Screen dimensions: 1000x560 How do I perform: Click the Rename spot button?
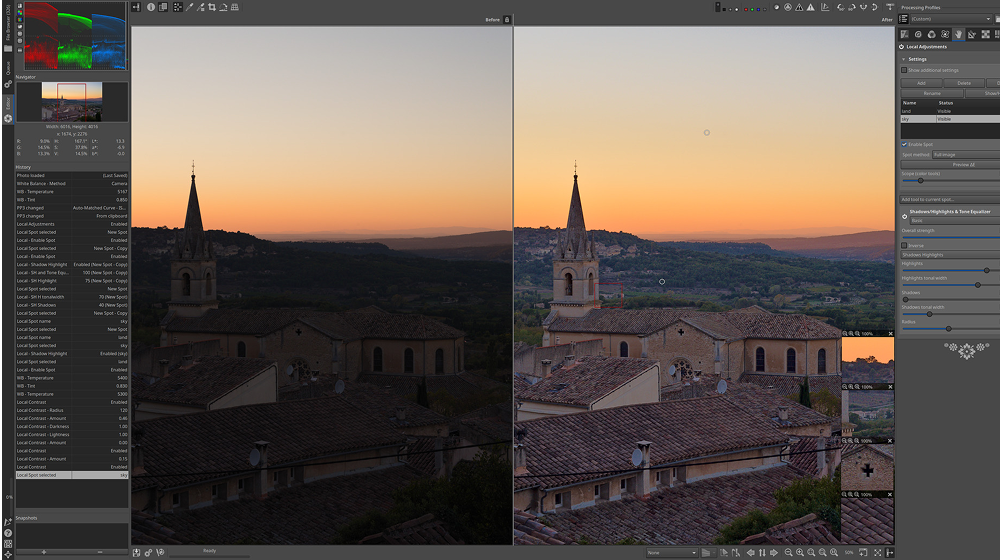(x=932, y=93)
